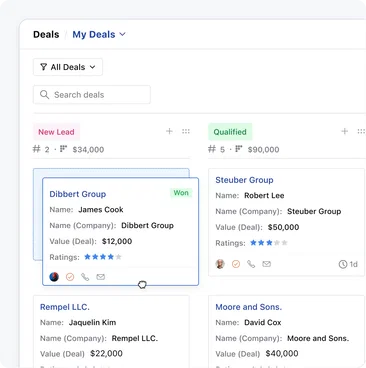
Task: Click the Qualified stage label
Action: 230,132
